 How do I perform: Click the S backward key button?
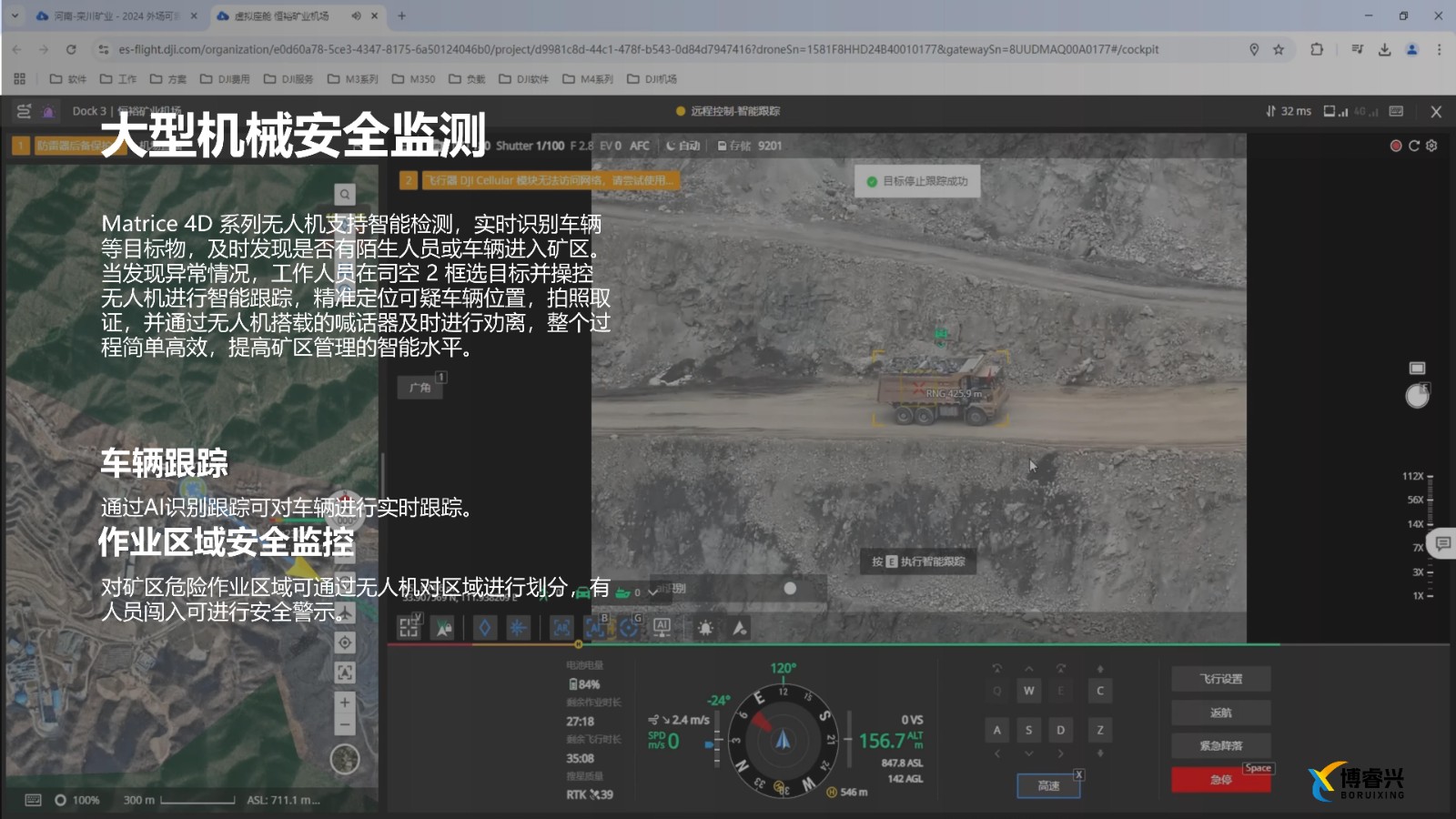coord(1028,730)
